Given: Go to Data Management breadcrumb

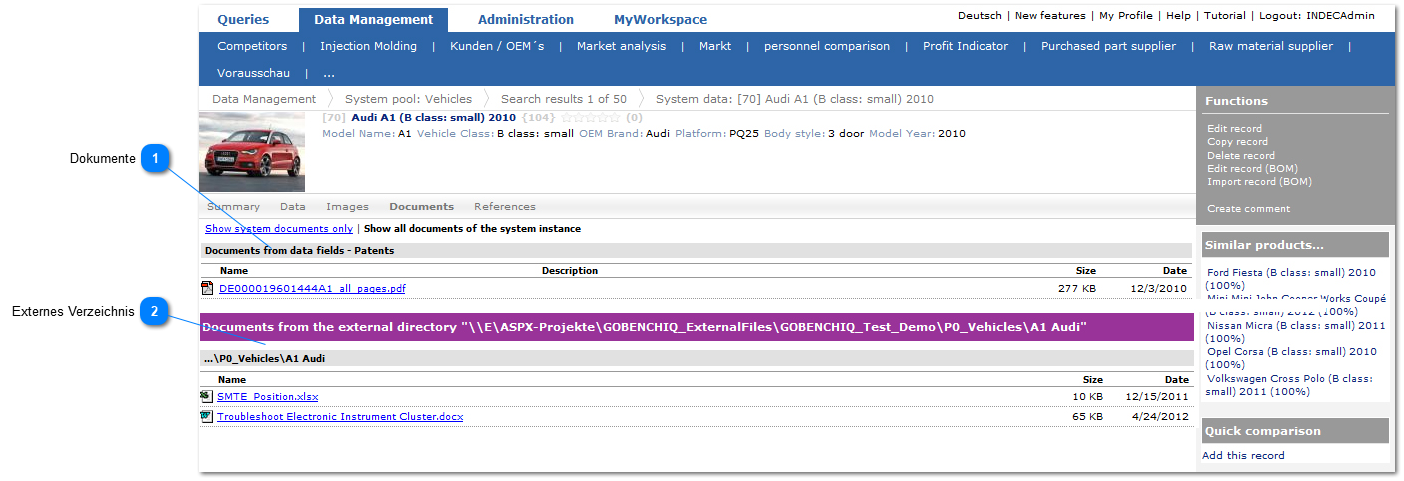Looking at the screenshot, I should pos(264,99).
